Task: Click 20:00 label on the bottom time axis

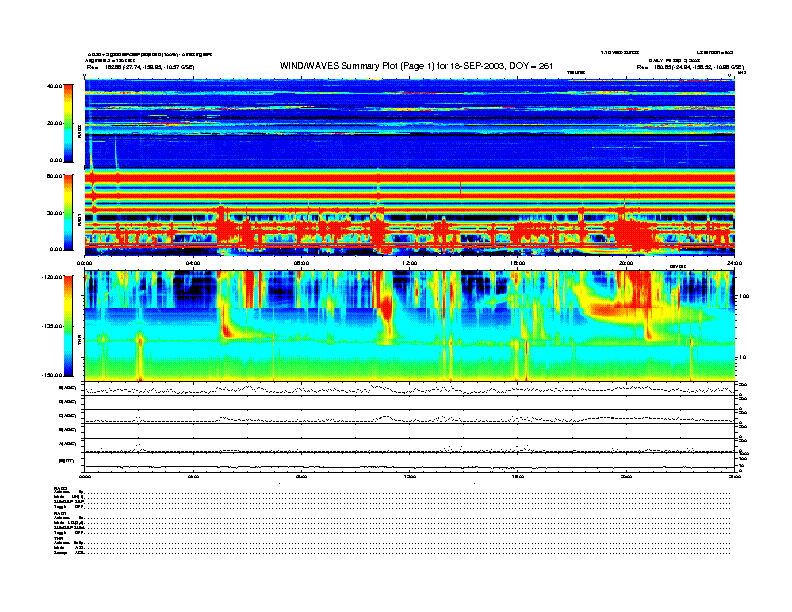Action: pyautogui.click(x=626, y=476)
